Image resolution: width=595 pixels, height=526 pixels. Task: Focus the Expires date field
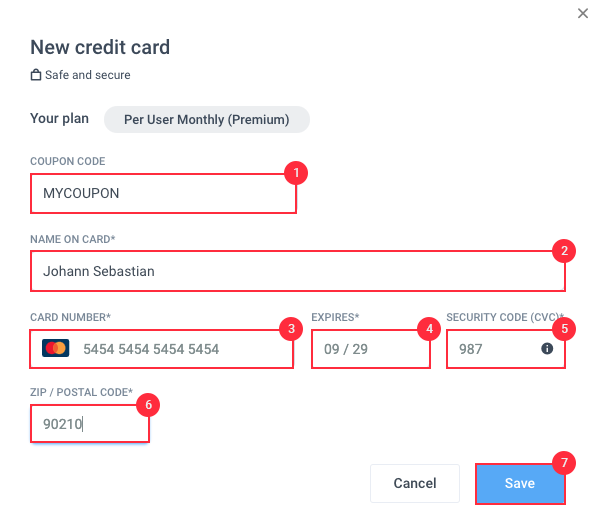pos(371,349)
